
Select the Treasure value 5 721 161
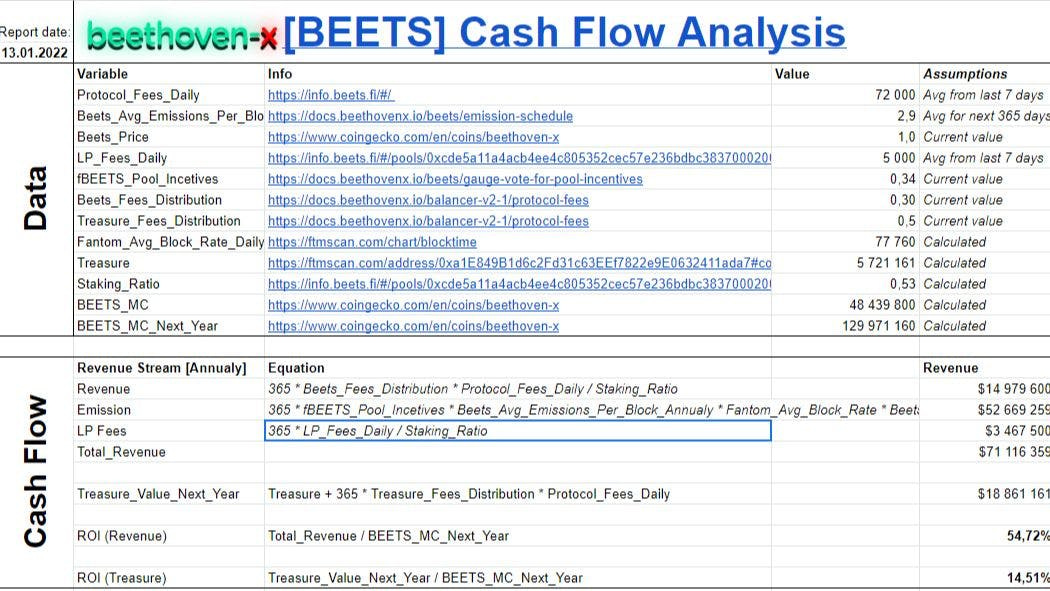(x=845, y=263)
